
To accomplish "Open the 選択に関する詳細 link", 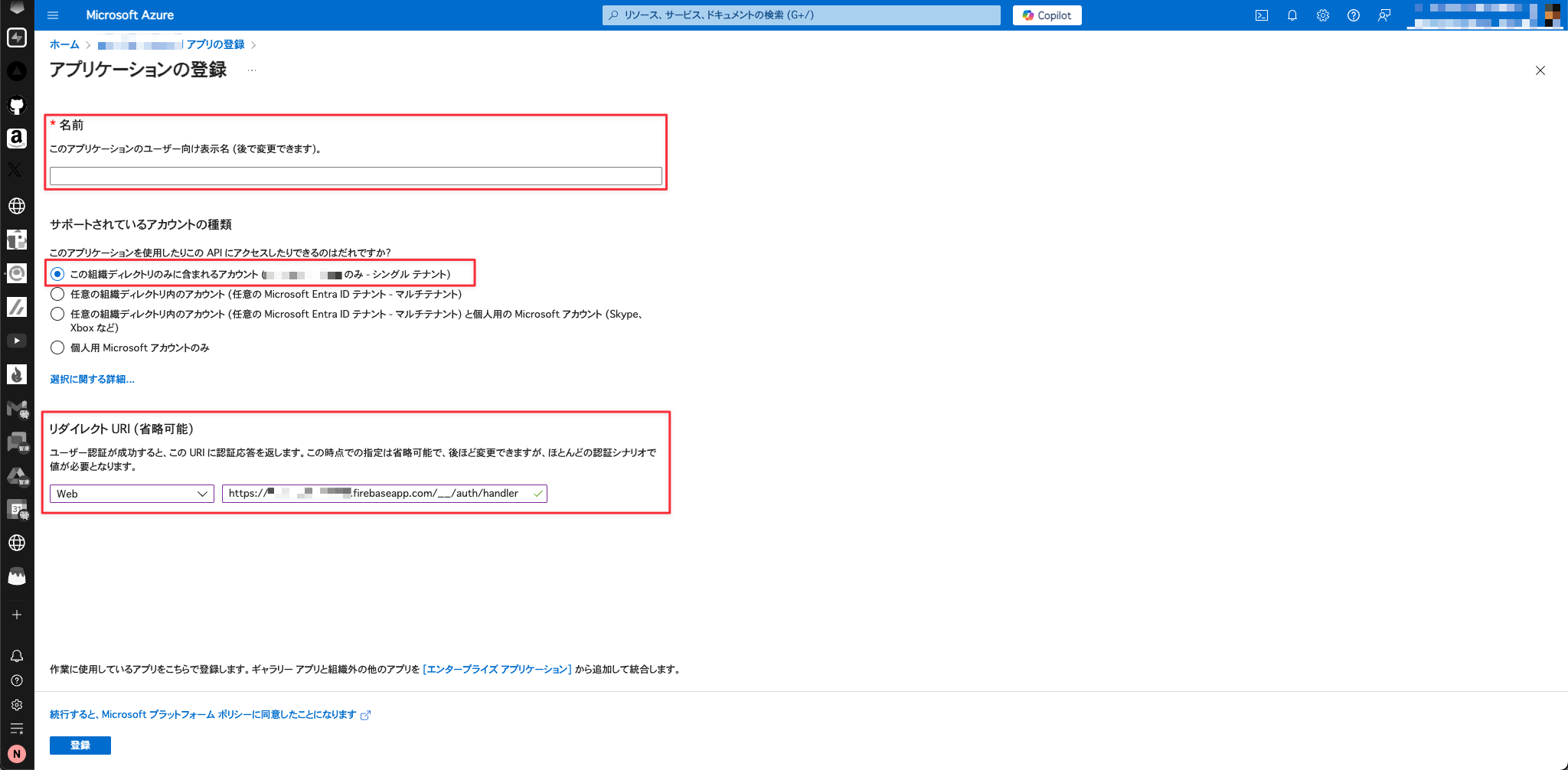I will [x=92, y=379].
